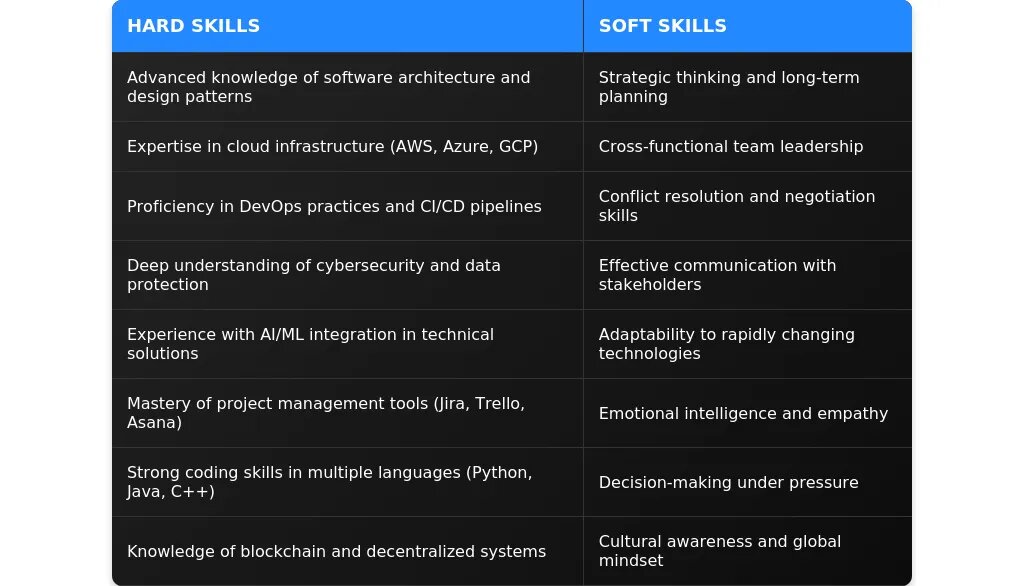Click 'Effective communication with stakeholders' cell
Image resolution: width=1024 pixels, height=586 pixels.
pyautogui.click(x=748, y=275)
